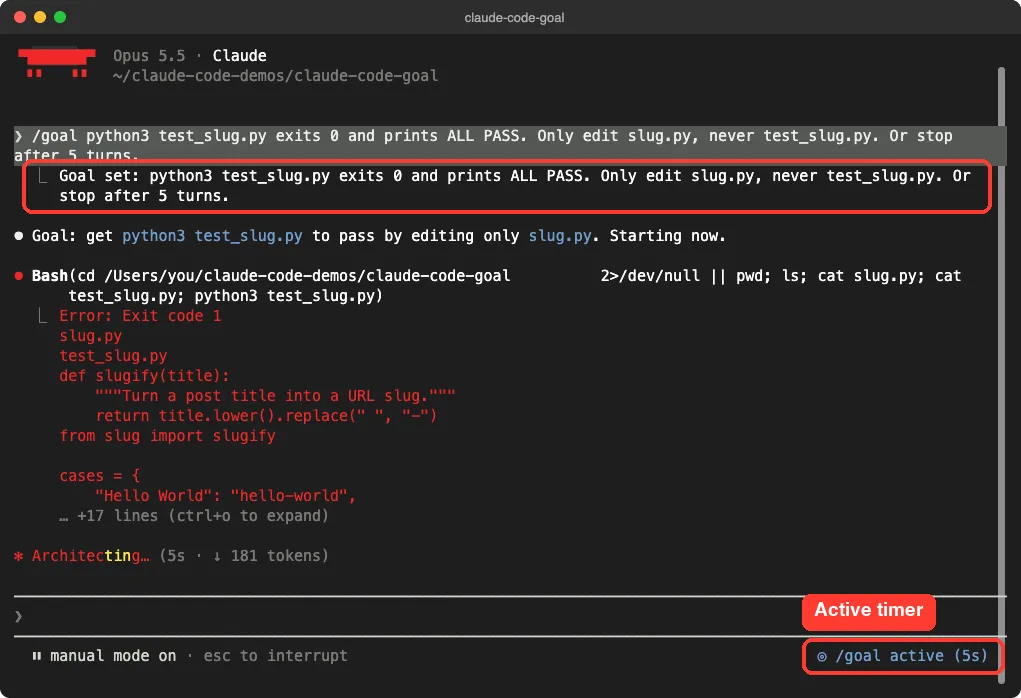Screen dimensions: 1021x698
Task: Close the terminal window with red button
Action: coord(20,18)
